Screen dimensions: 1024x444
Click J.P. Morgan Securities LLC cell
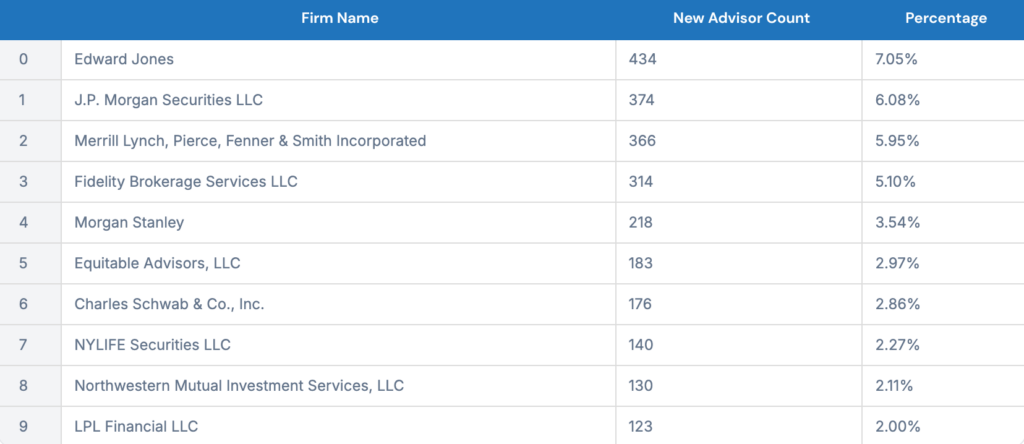tap(338, 100)
